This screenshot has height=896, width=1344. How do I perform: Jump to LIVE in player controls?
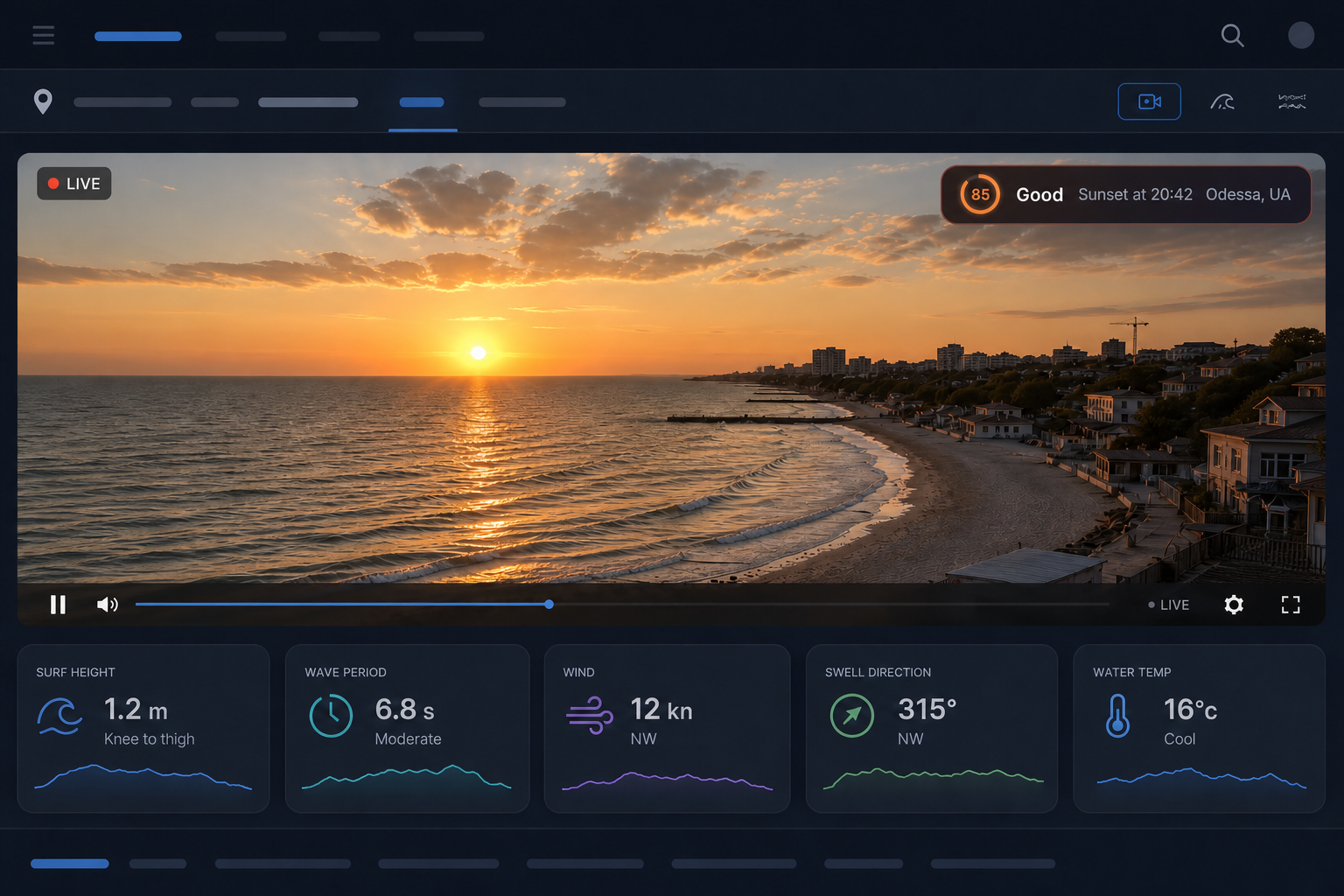1168,605
